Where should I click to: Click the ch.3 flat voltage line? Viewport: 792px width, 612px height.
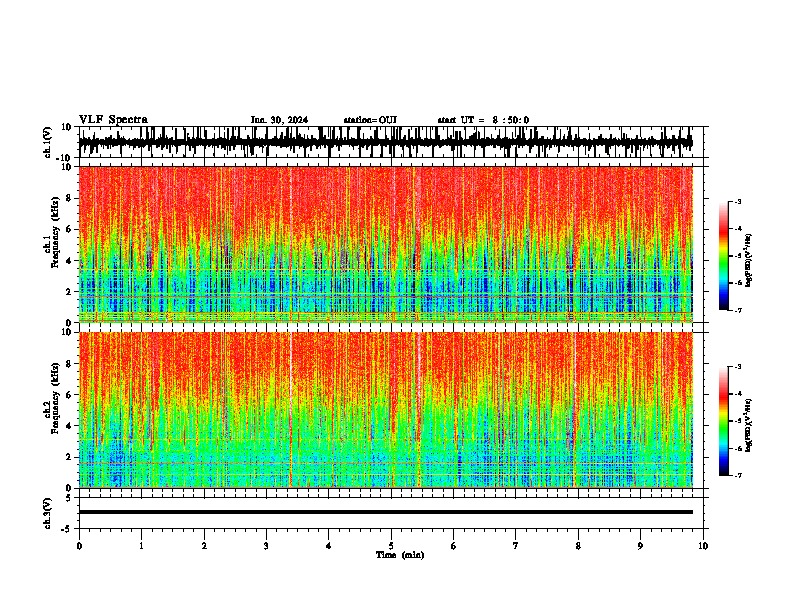(385, 512)
